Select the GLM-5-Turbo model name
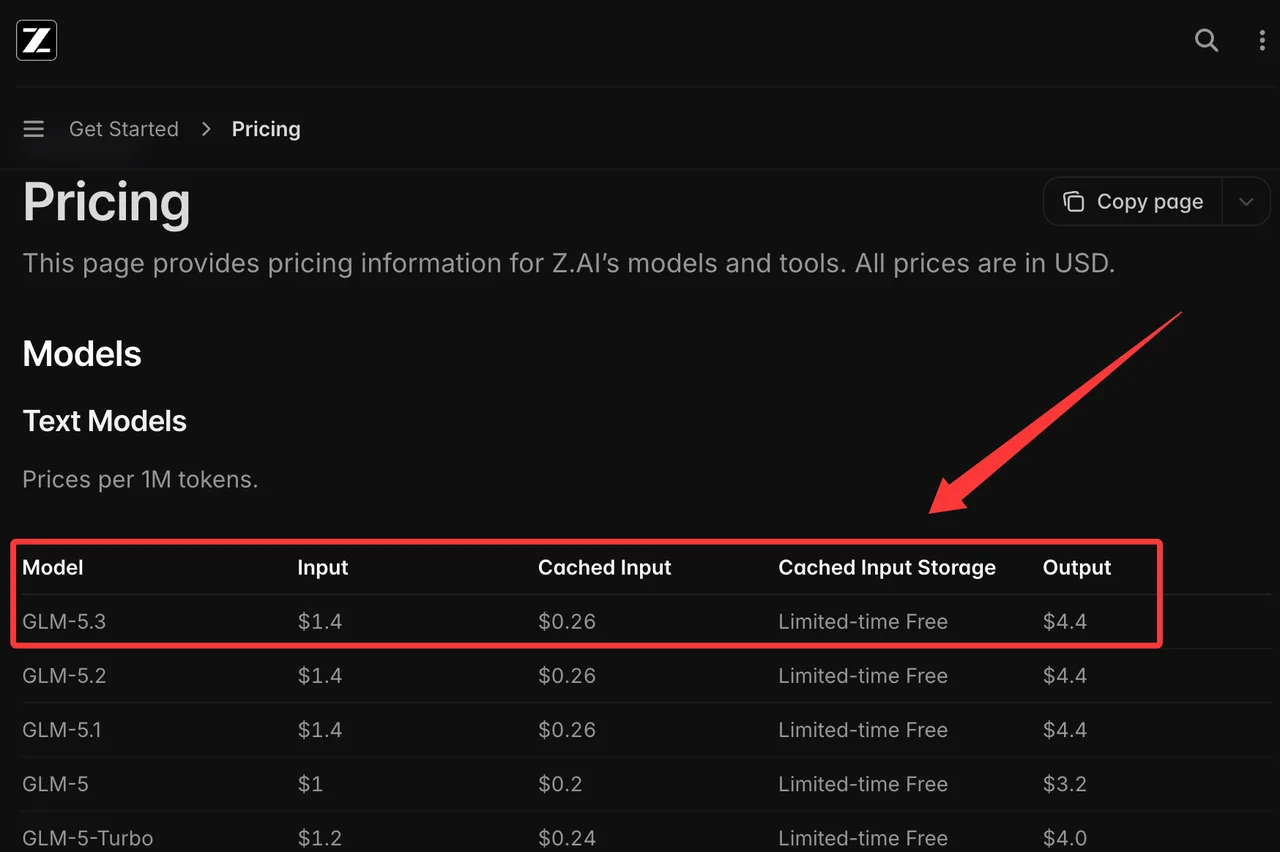The image size is (1280, 852). (x=88, y=838)
